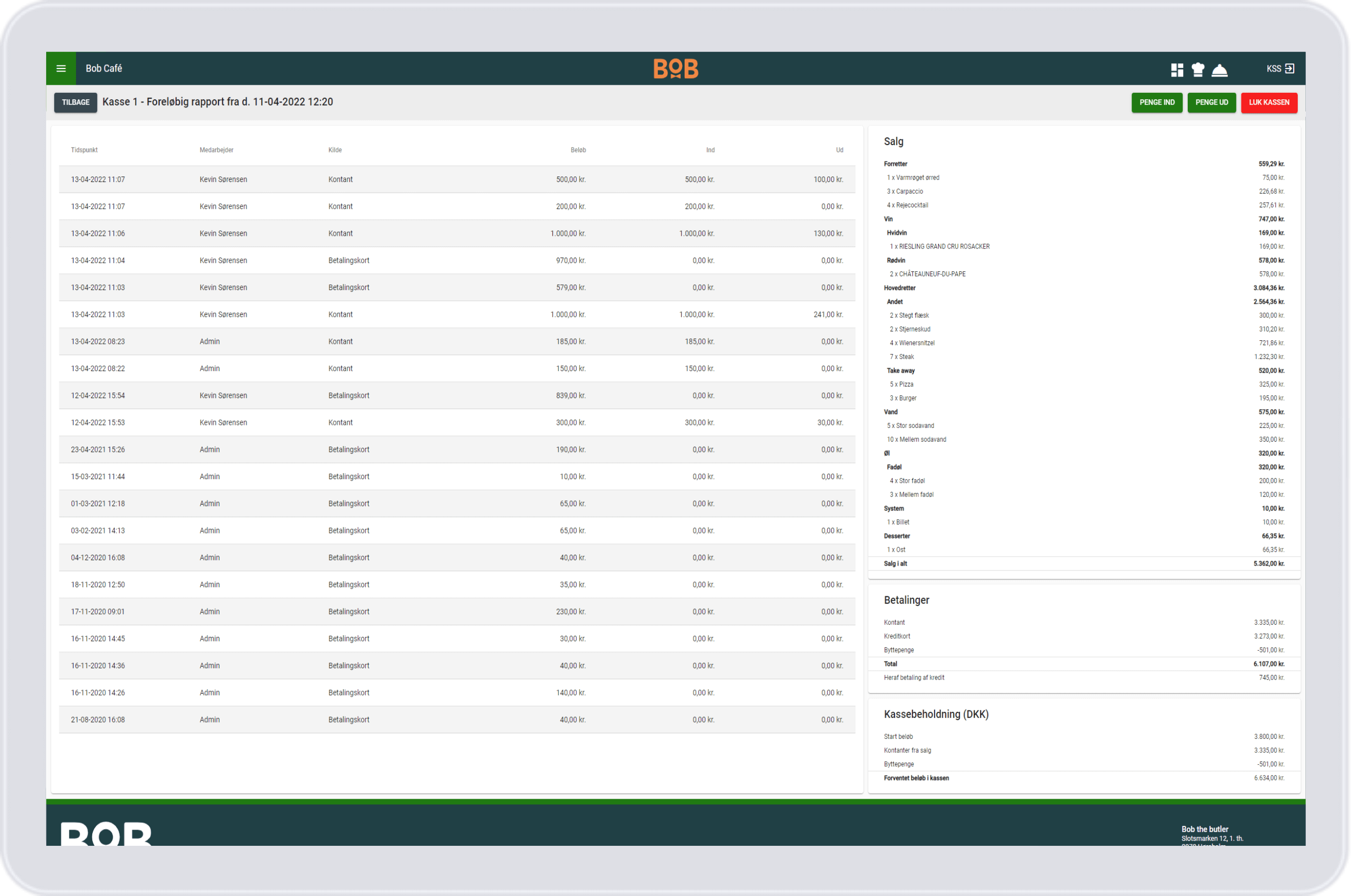This screenshot has height=896, width=1352.
Task: Click the Kontanter fra salg line
Action: [1085, 751]
